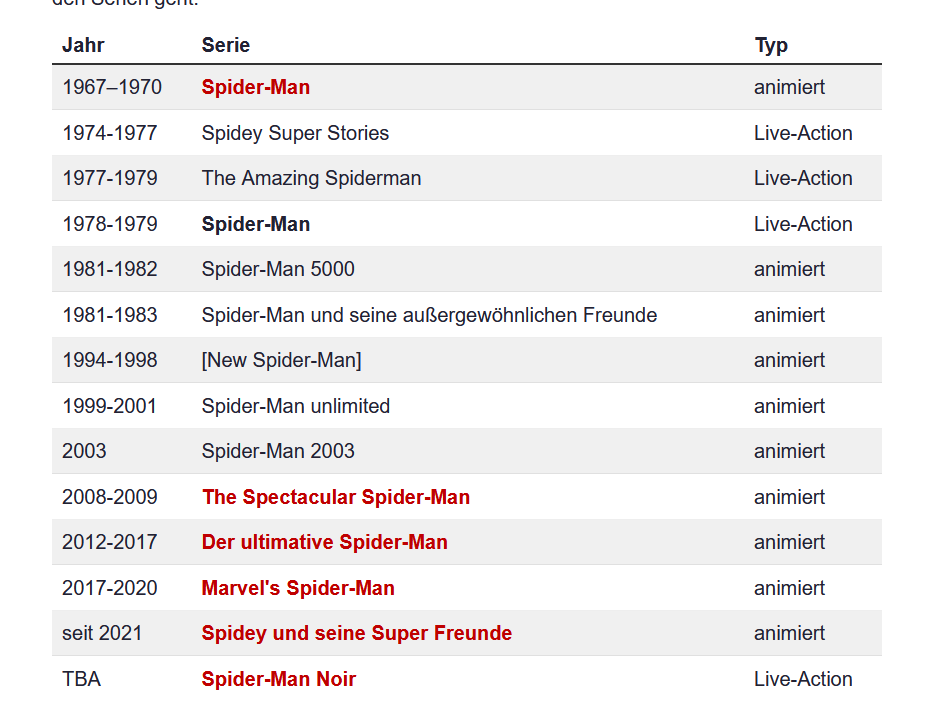Open the red Spider-Man link for 1967–1970
This screenshot has width=925, height=714.
click(x=255, y=87)
